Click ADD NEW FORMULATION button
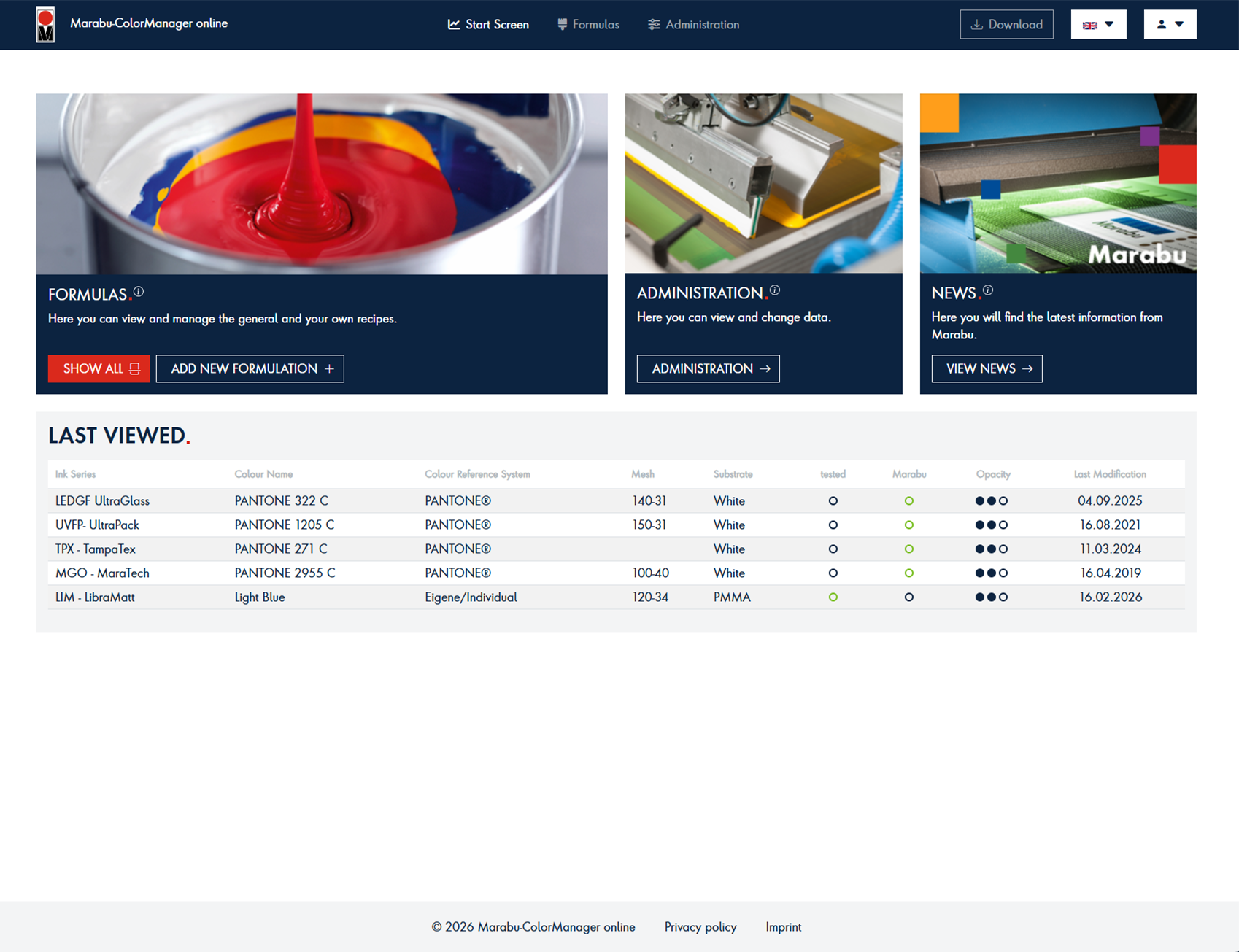 [x=250, y=368]
